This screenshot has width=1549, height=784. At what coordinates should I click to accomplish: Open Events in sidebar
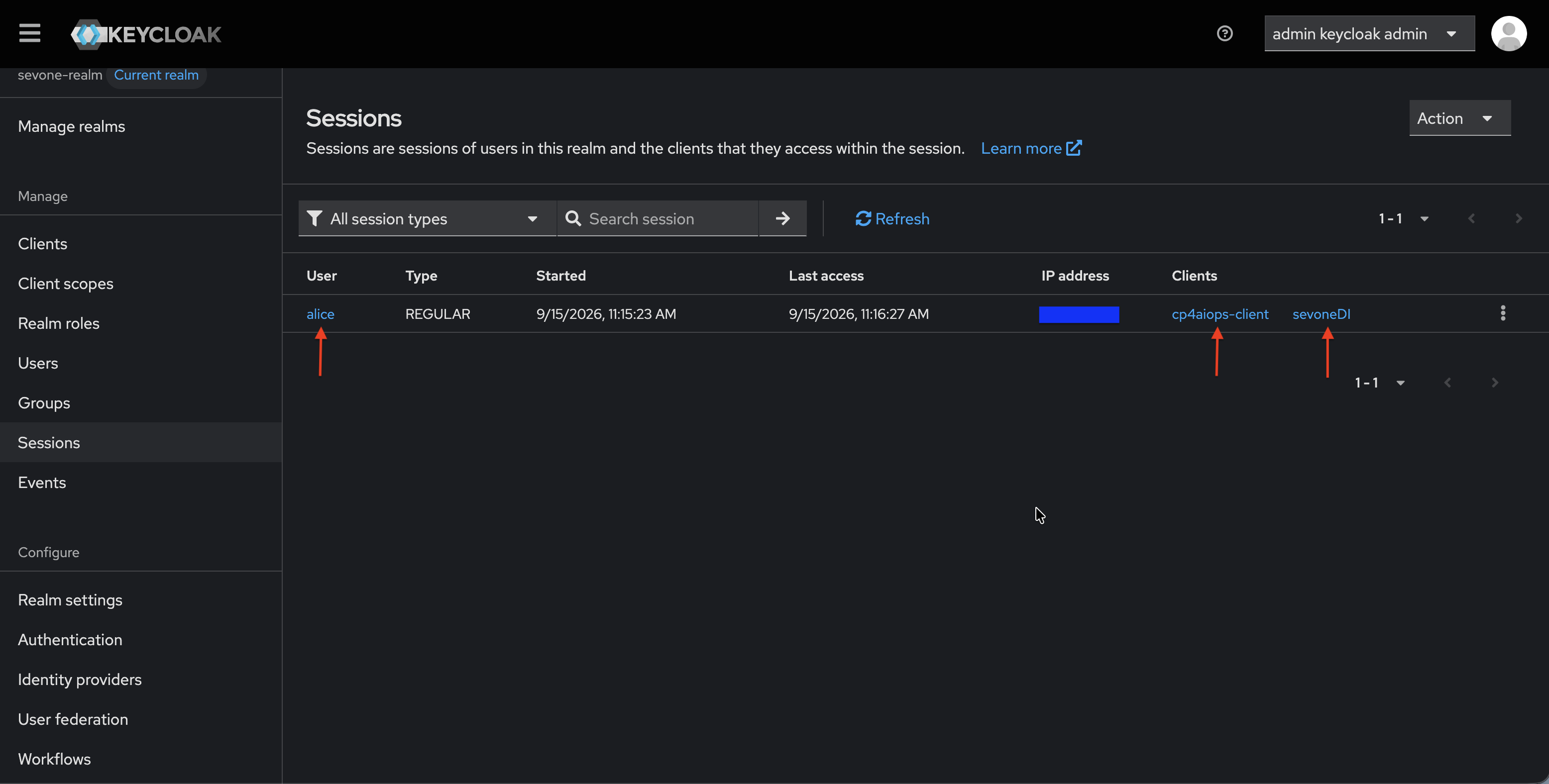pyautogui.click(x=42, y=483)
